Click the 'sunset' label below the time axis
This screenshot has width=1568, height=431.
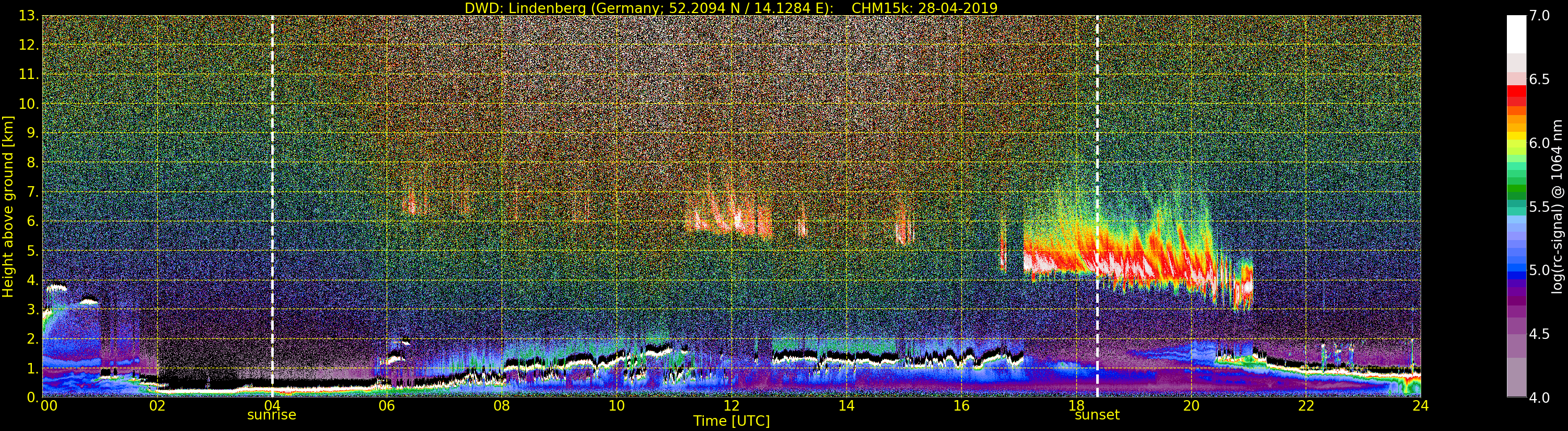(x=1097, y=415)
